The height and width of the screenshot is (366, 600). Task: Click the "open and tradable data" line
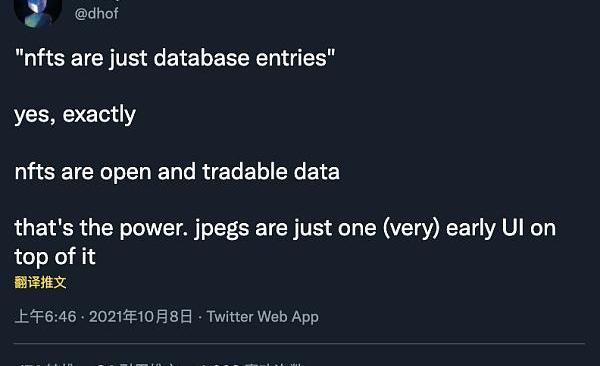177,172
